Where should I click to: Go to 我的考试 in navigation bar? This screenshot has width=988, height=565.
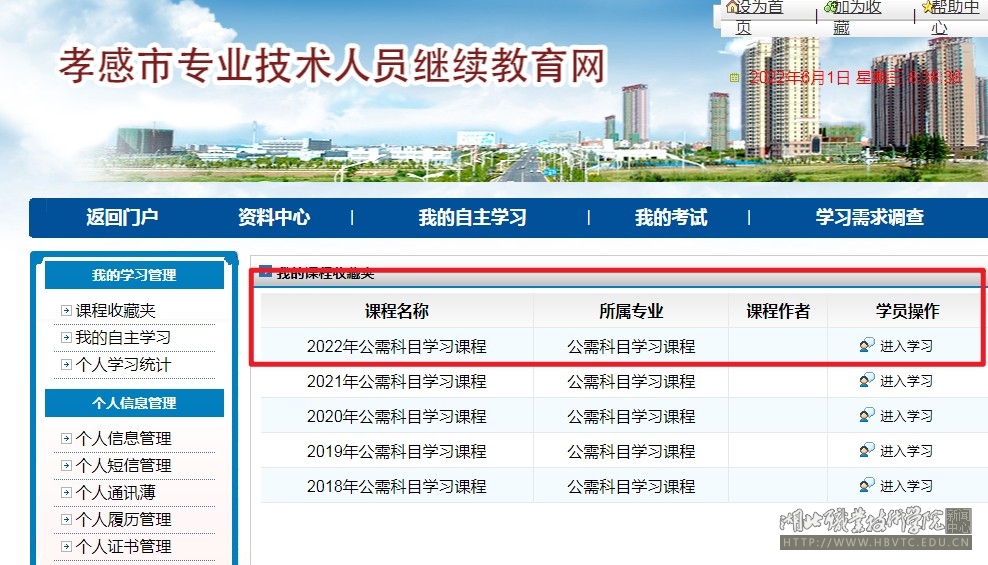pyautogui.click(x=670, y=217)
